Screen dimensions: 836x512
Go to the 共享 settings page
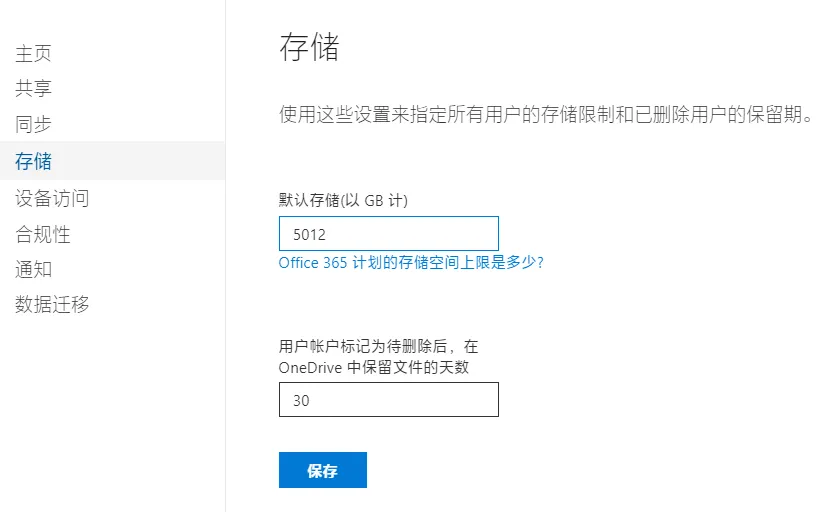[x=33, y=89]
